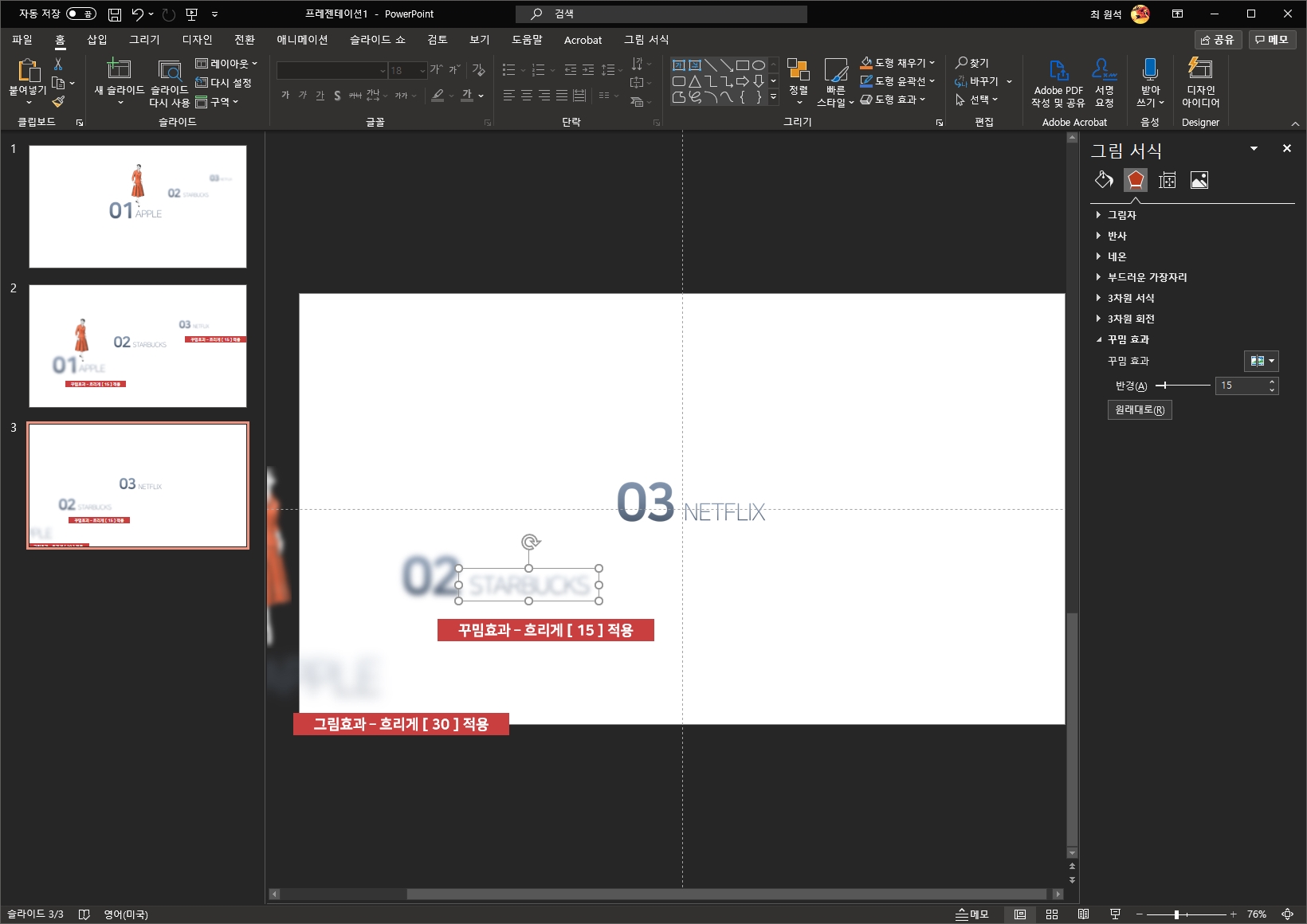
Task: Open the Picture Format ribbon tab
Action: click(x=646, y=40)
